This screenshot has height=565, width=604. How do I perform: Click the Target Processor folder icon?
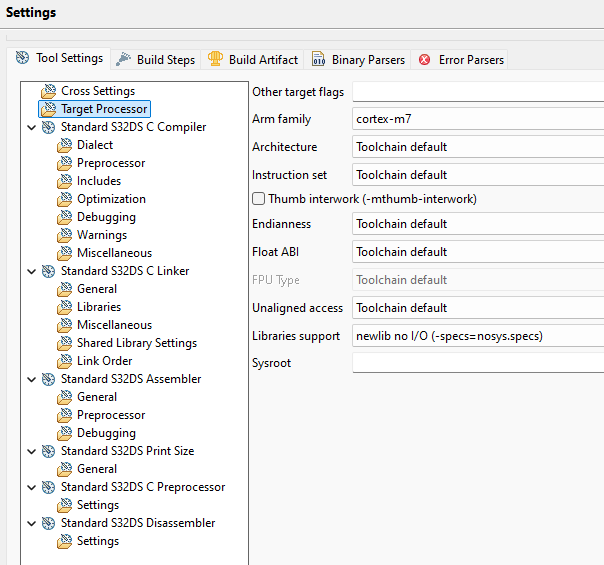click(x=49, y=109)
